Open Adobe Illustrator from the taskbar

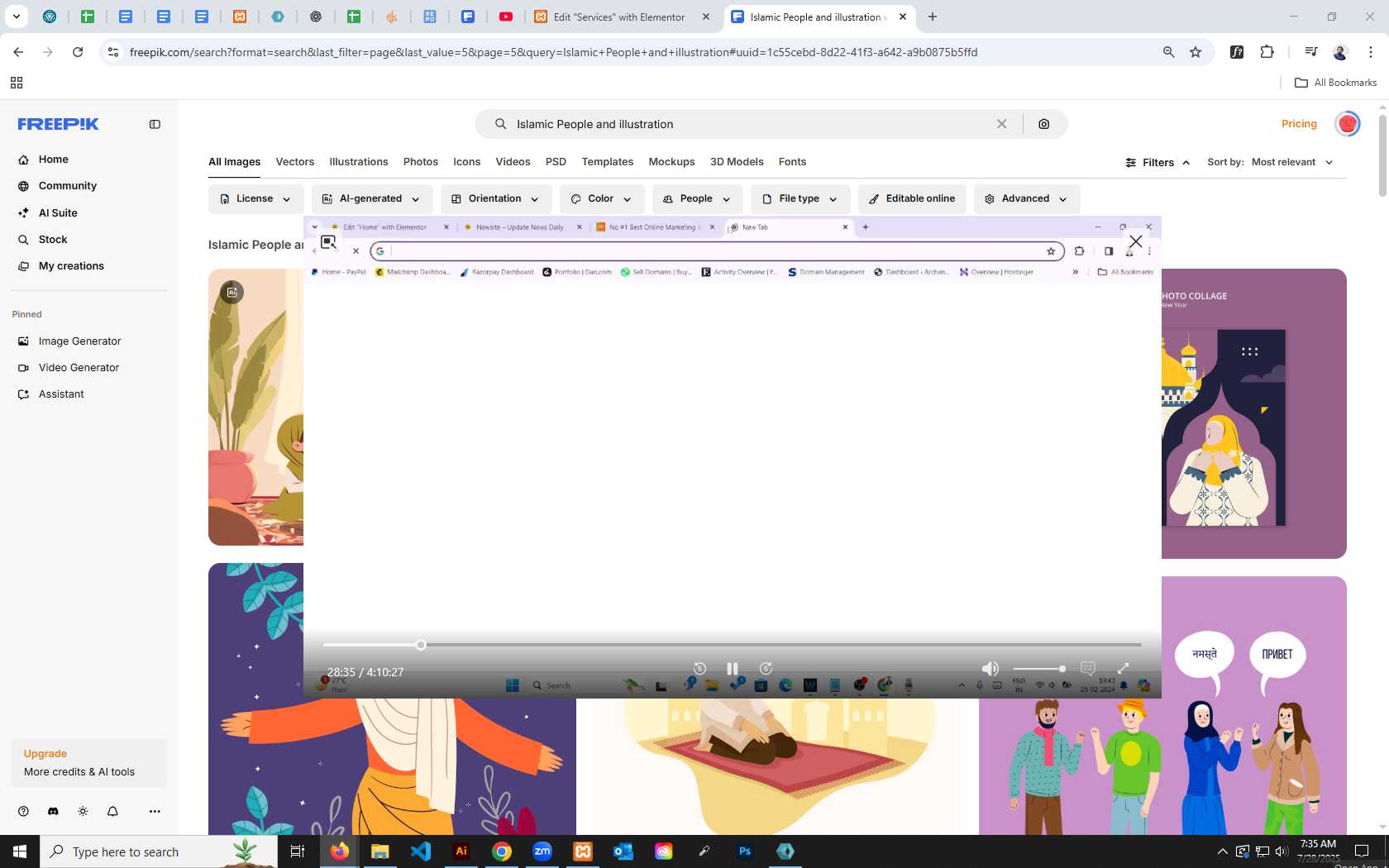coord(461,851)
